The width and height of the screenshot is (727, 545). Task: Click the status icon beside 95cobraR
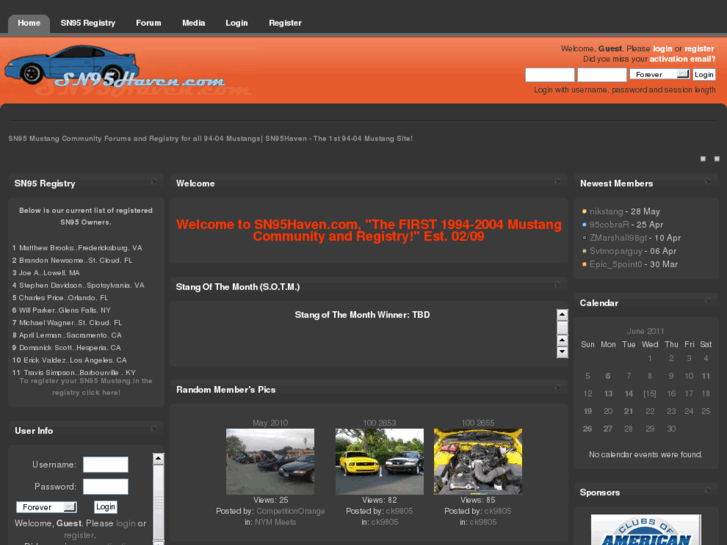[584, 225]
